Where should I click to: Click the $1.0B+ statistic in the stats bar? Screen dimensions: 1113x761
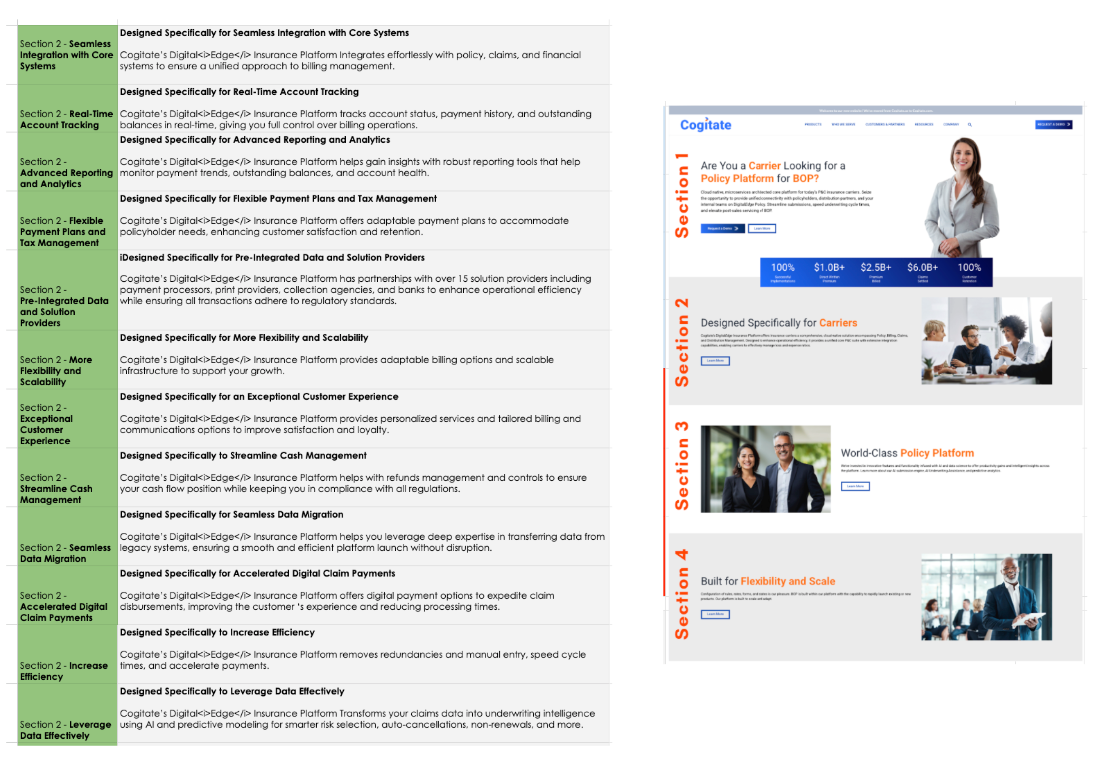[x=829, y=271]
